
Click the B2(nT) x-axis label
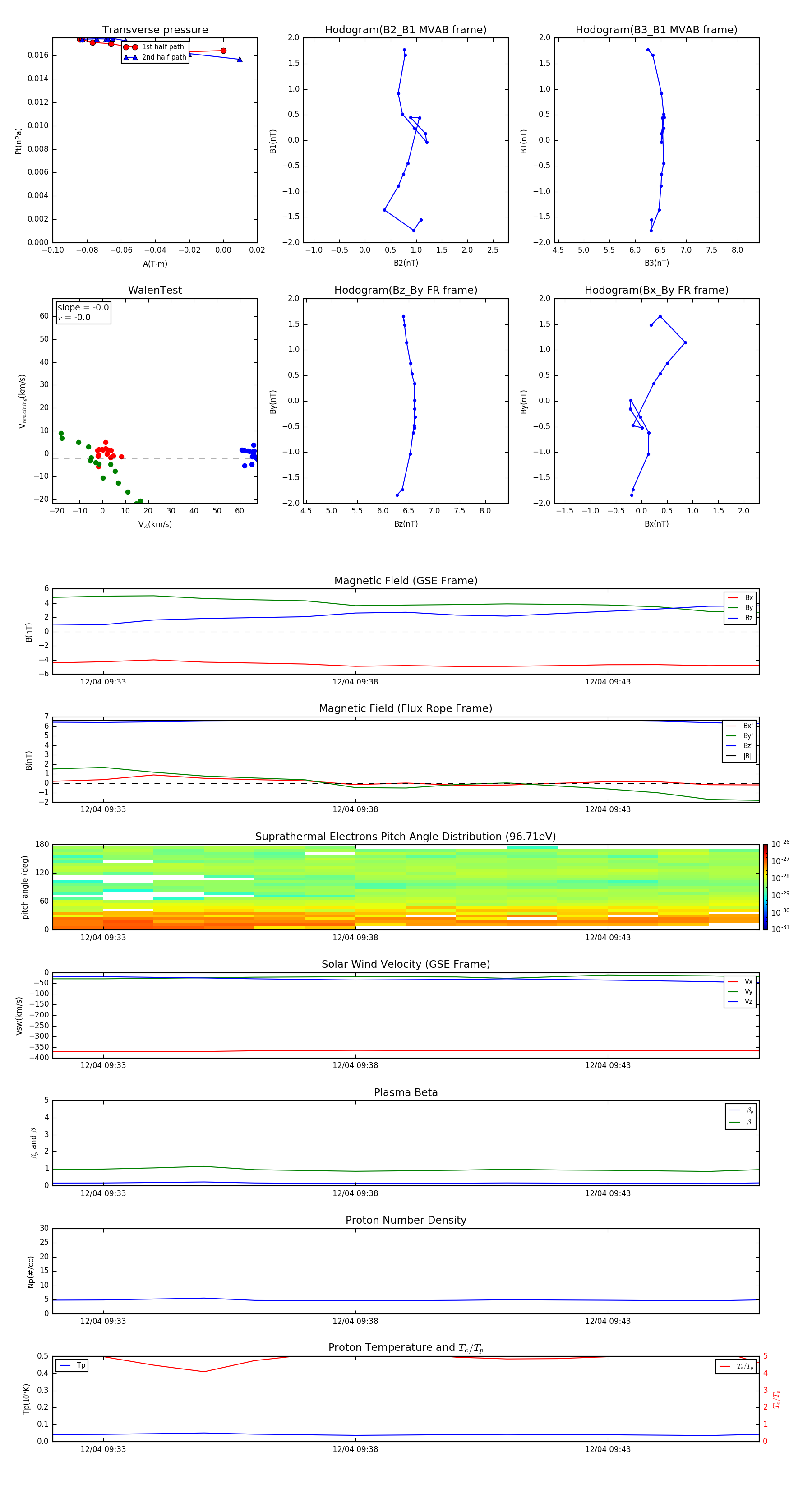pyautogui.click(x=406, y=263)
